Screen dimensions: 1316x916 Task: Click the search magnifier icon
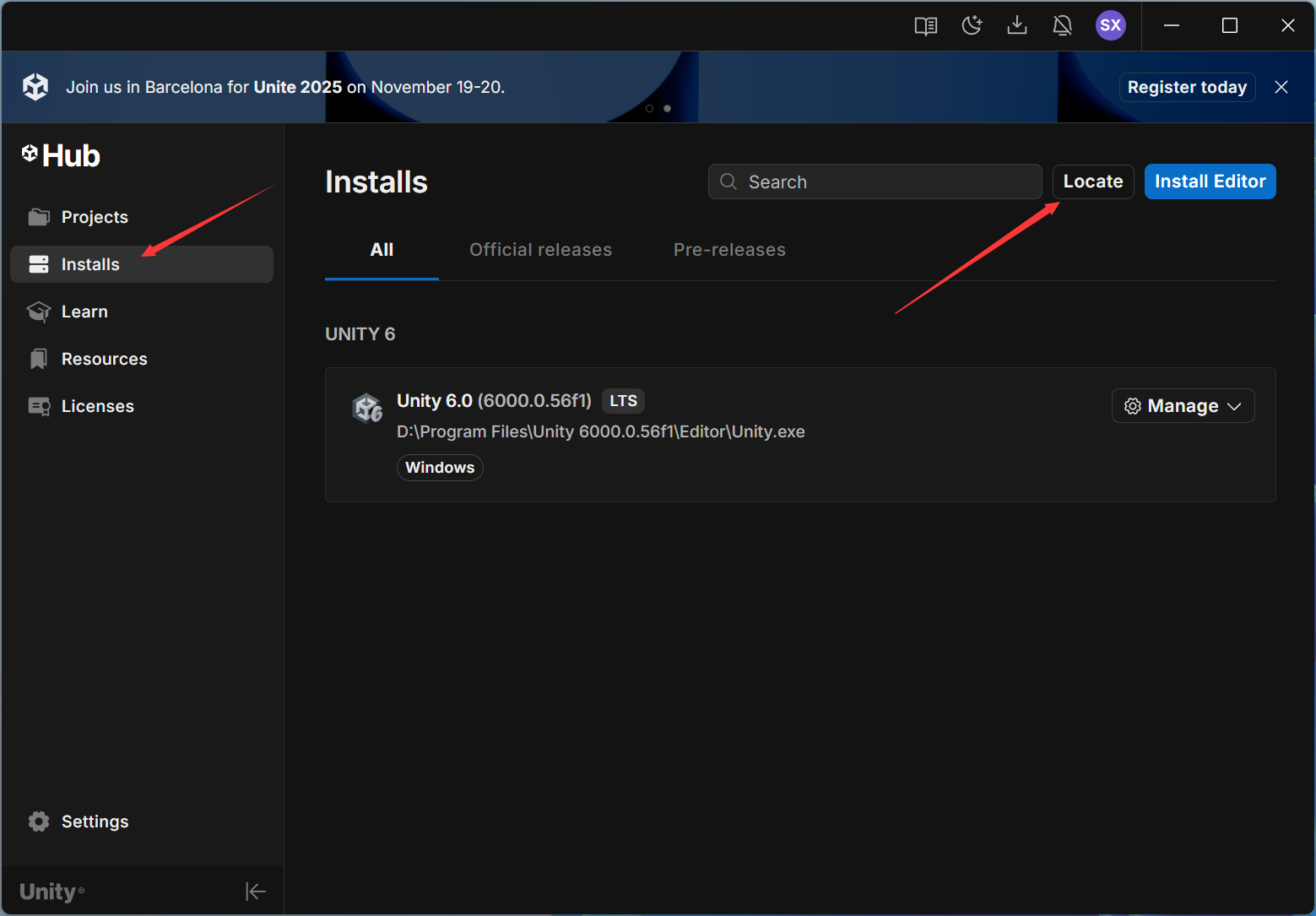click(728, 182)
